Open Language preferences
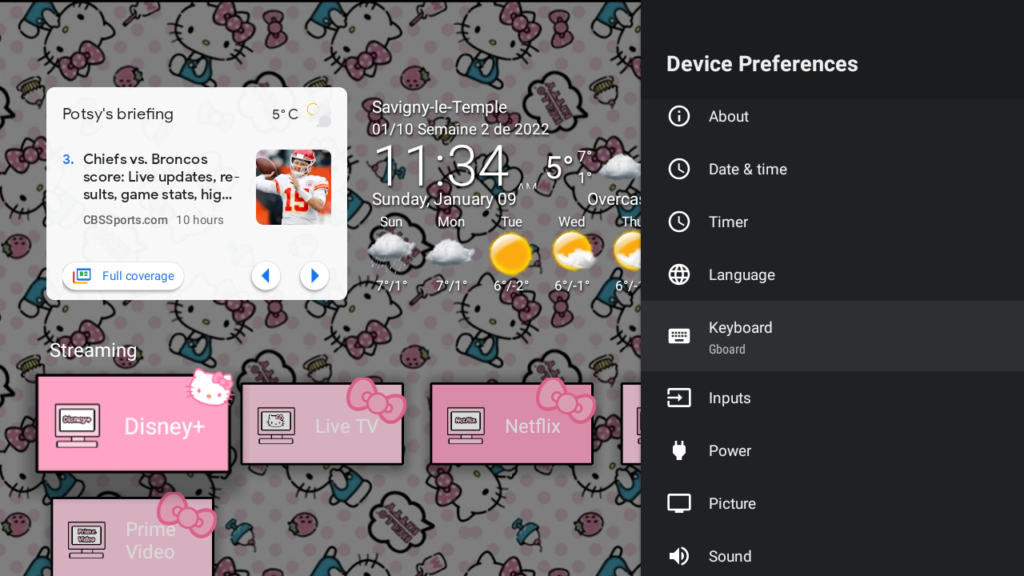 [x=832, y=275]
